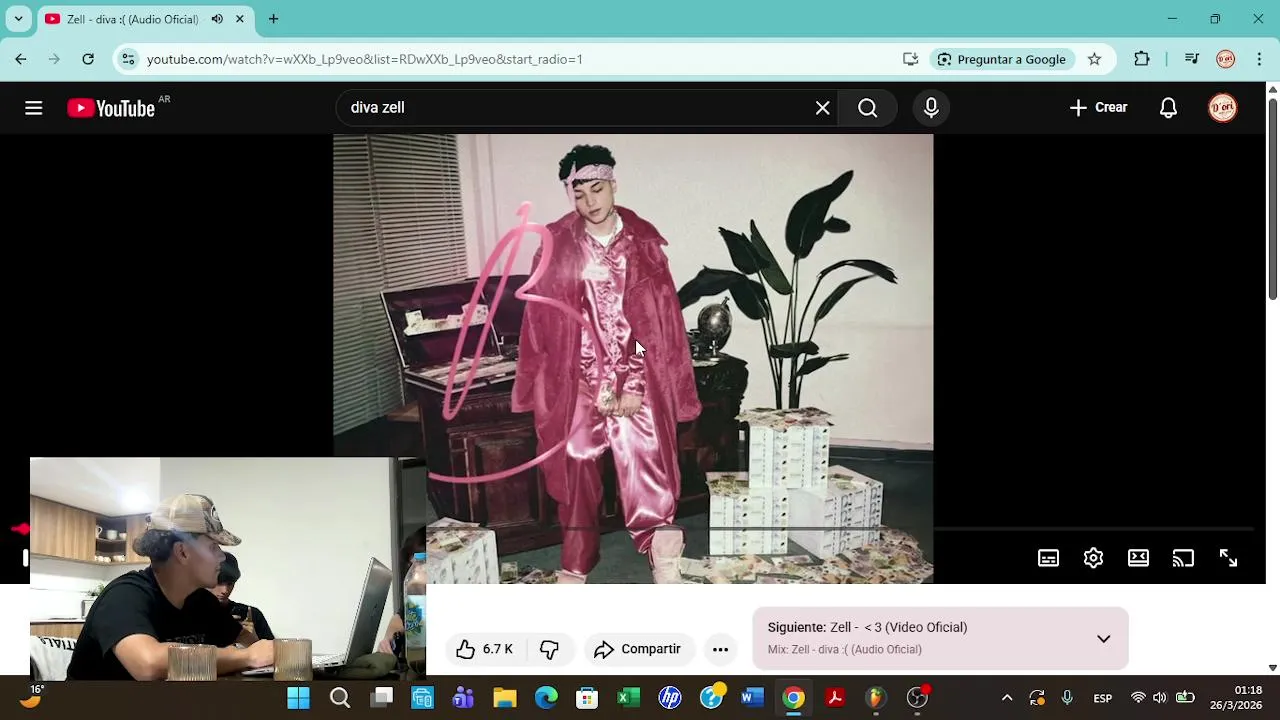Toggle subtitles on the player
The height and width of the screenshot is (720, 1280).
(x=1048, y=558)
